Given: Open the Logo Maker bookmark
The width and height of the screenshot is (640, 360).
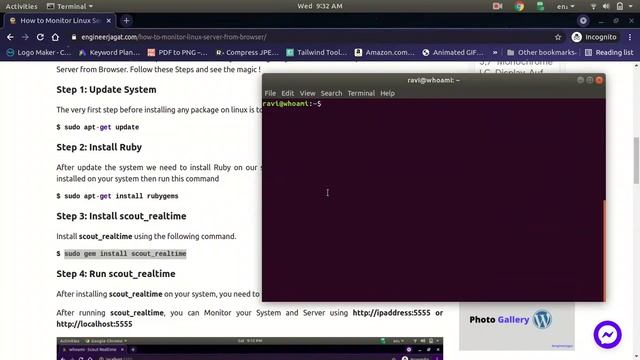Looking at the screenshot, I should coord(39,52).
